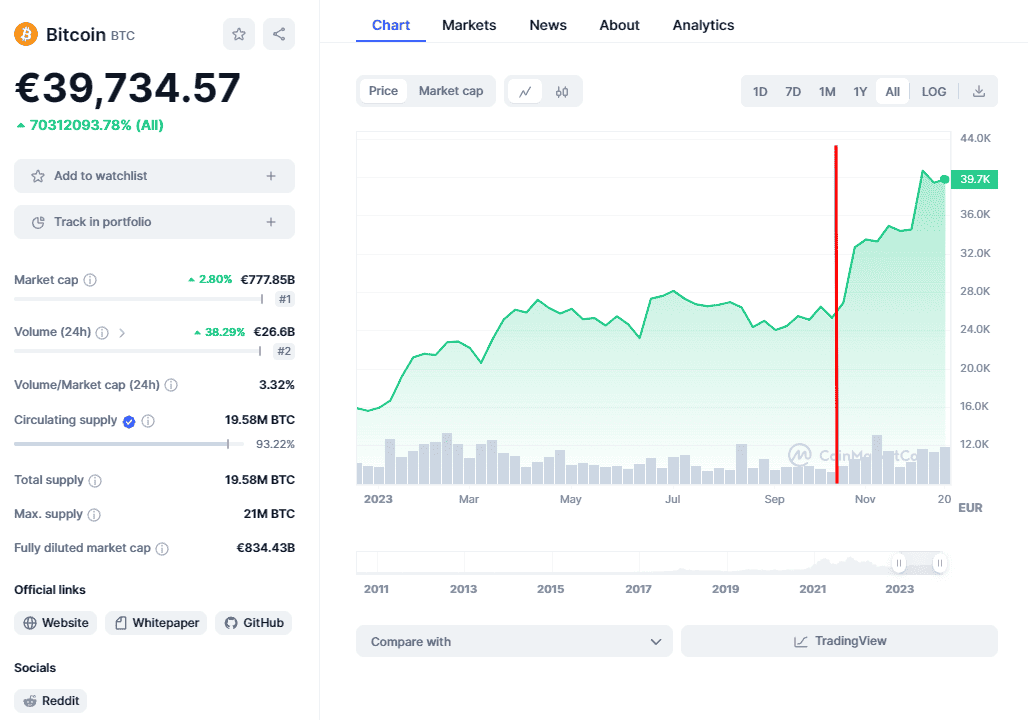The image size is (1028, 720).
Task: Click 2017 on the range timeline
Action: pos(638,590)
